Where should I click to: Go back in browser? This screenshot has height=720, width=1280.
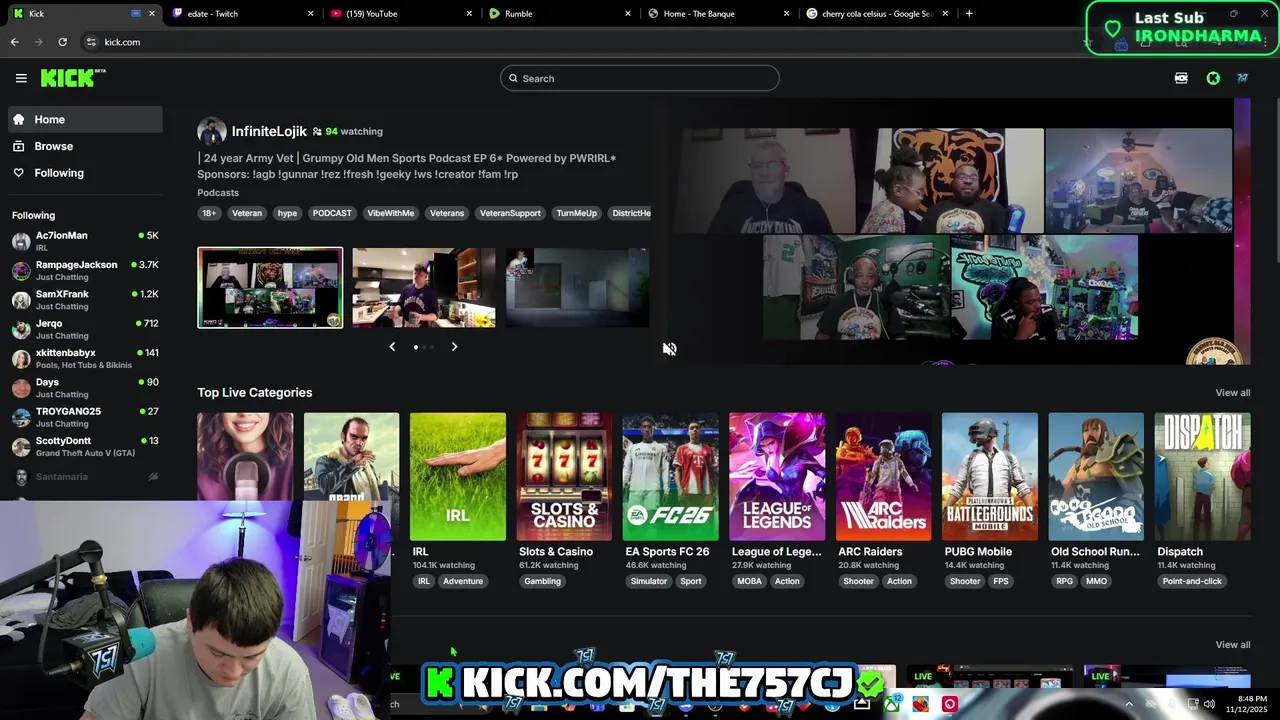(x=14, y=42)
